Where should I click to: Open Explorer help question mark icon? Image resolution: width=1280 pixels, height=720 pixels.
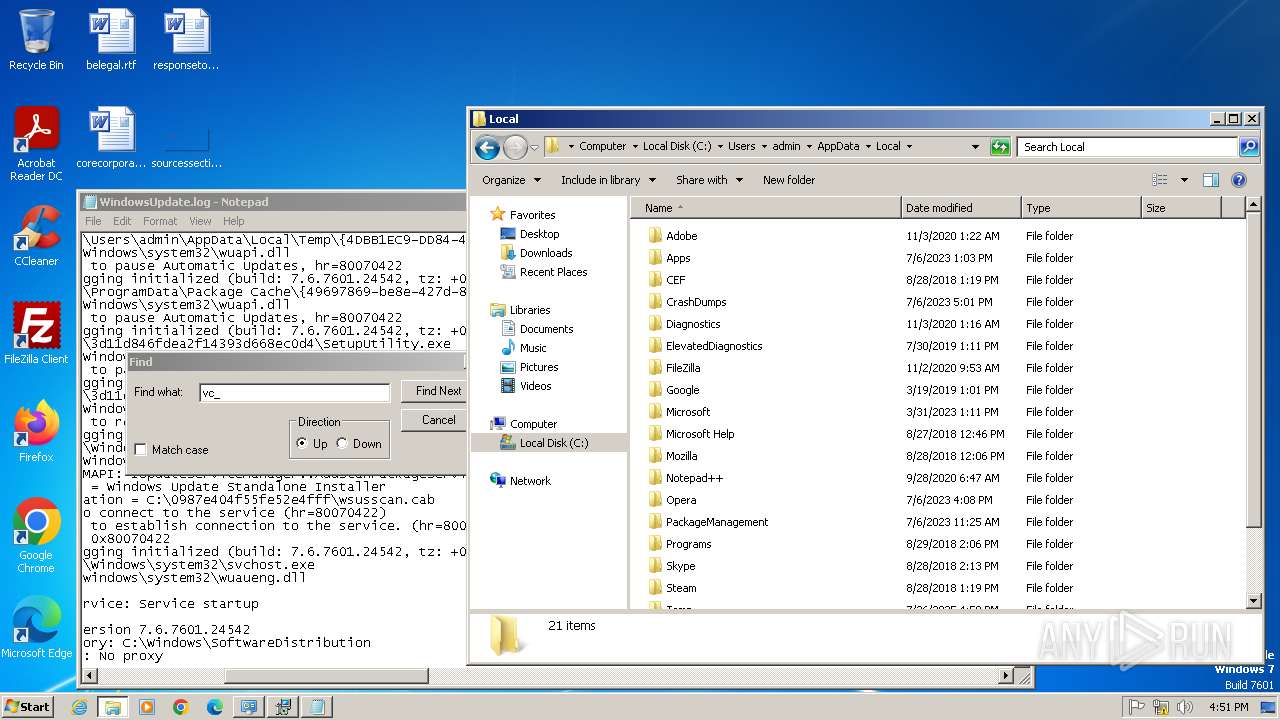pos(1239,180)
